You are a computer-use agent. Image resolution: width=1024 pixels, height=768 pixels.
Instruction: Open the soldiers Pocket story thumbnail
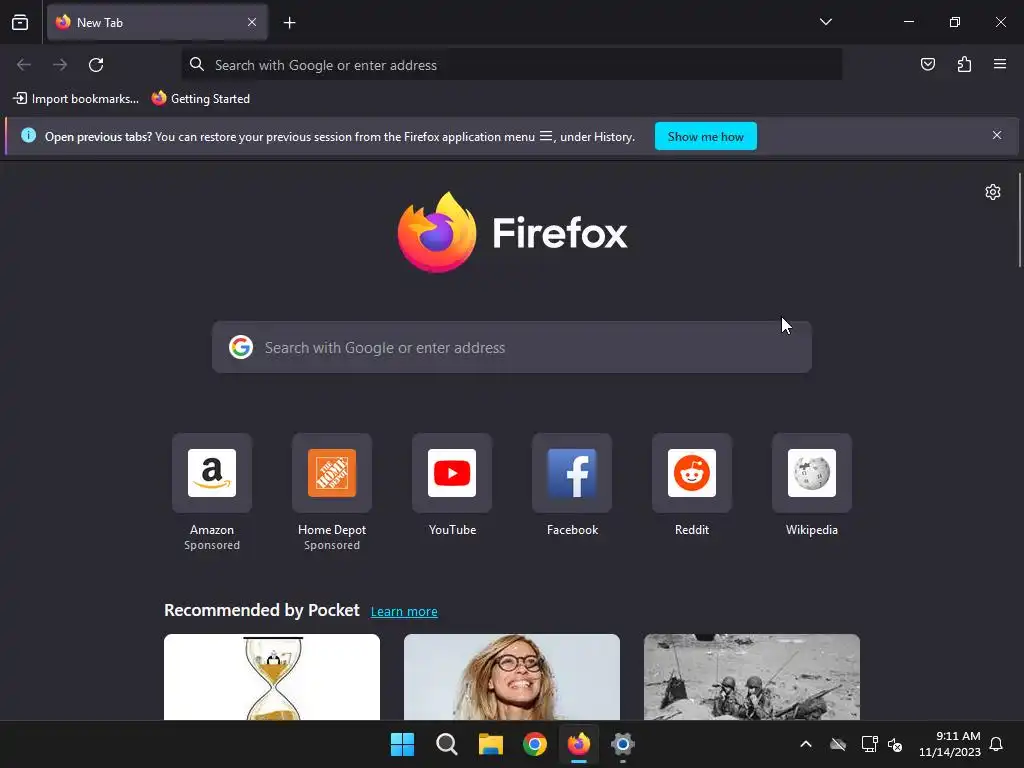coord(752,677)
